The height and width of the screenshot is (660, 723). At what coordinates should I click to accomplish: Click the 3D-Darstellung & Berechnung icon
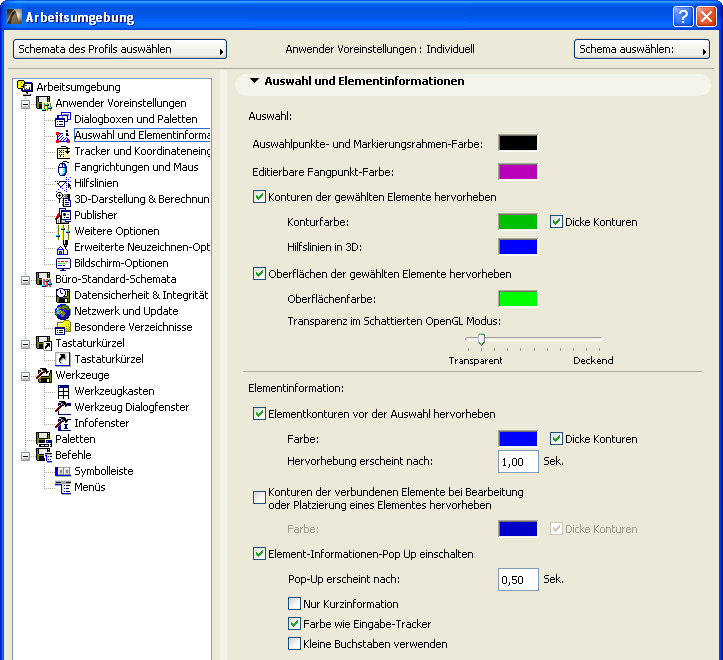[63, 199]
